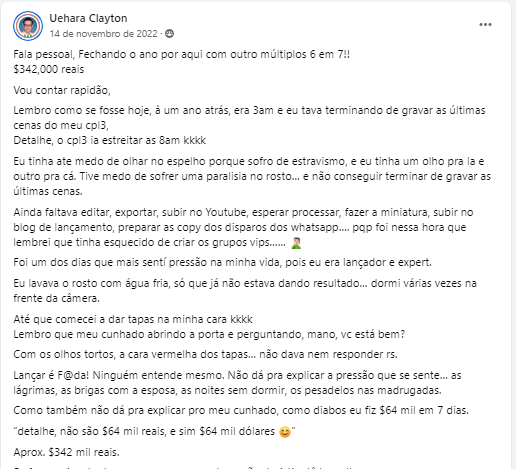Image resolution: width=516 pixels, height=469 pixels.
Task: Click the globe public audience icon
Action: point(170,34)
